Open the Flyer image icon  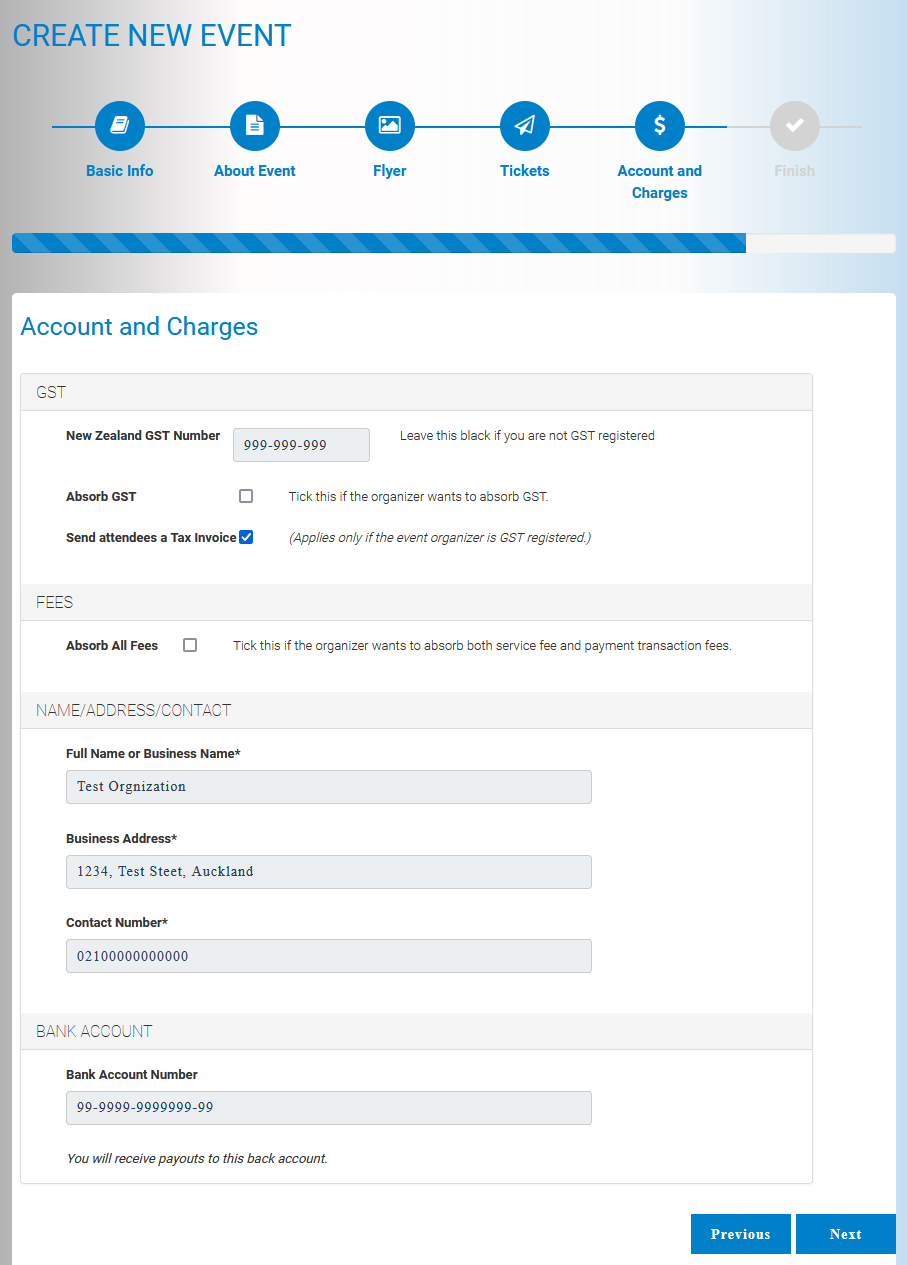[389, 126]
